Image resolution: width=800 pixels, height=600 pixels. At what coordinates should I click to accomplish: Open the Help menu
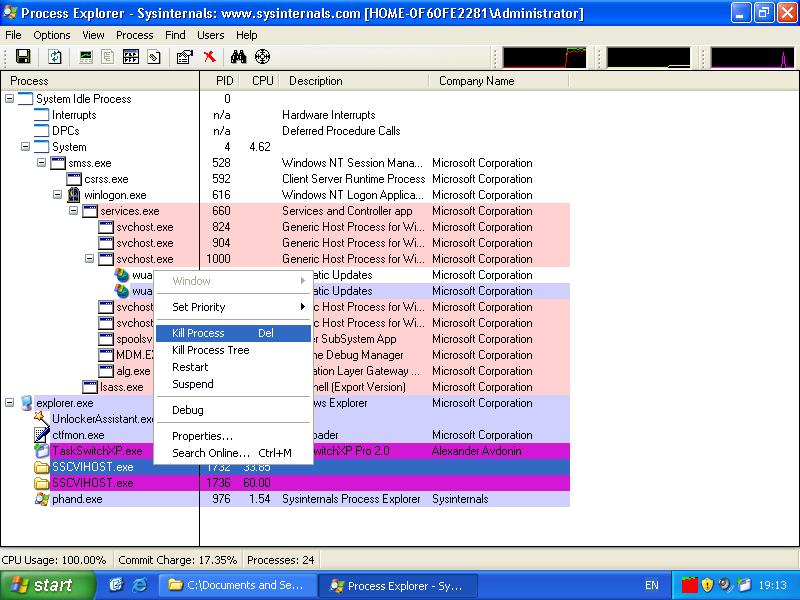click(246, 35)
